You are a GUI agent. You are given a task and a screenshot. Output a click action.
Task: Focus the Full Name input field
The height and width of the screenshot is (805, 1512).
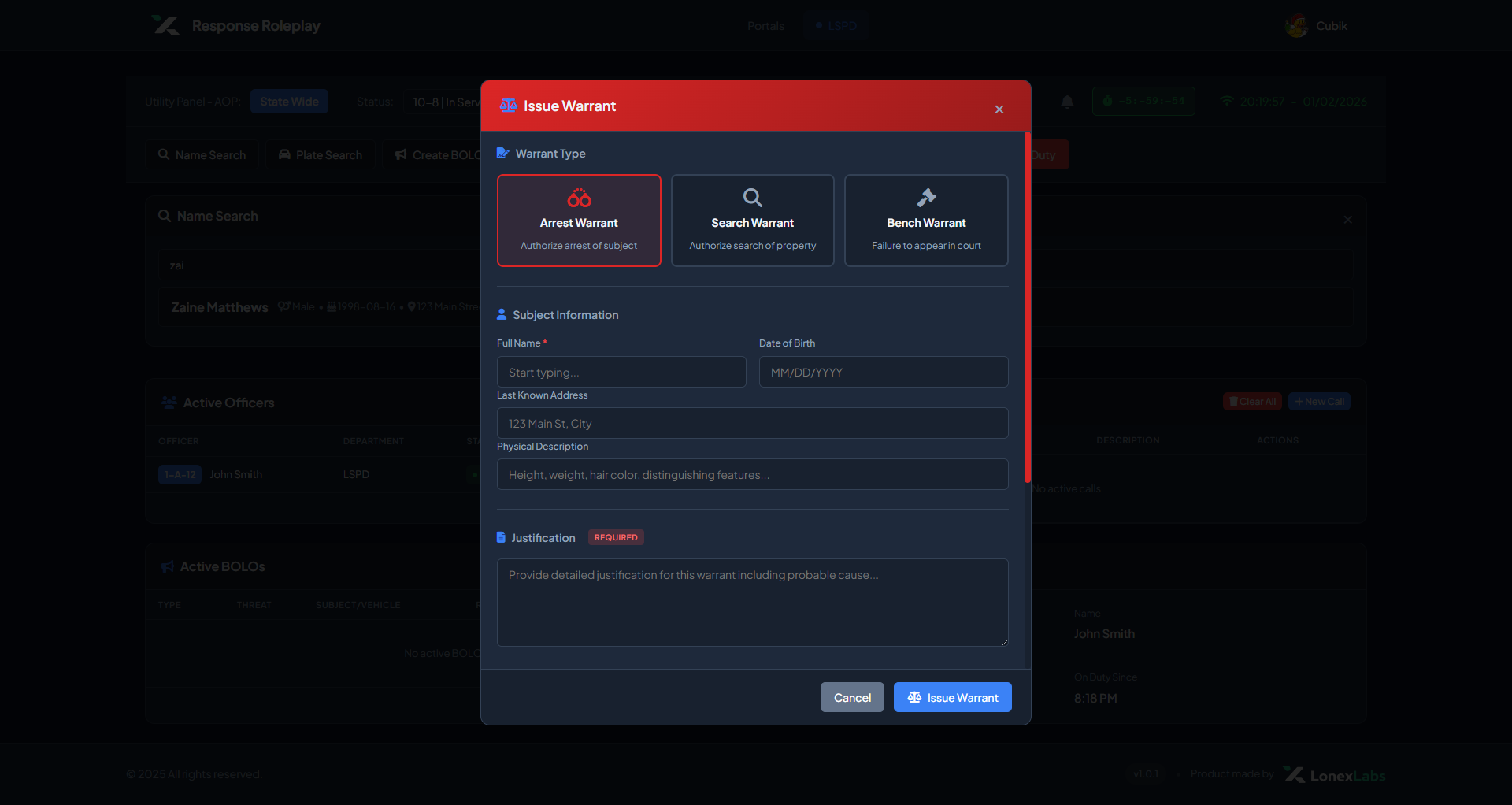coord(621,372)
